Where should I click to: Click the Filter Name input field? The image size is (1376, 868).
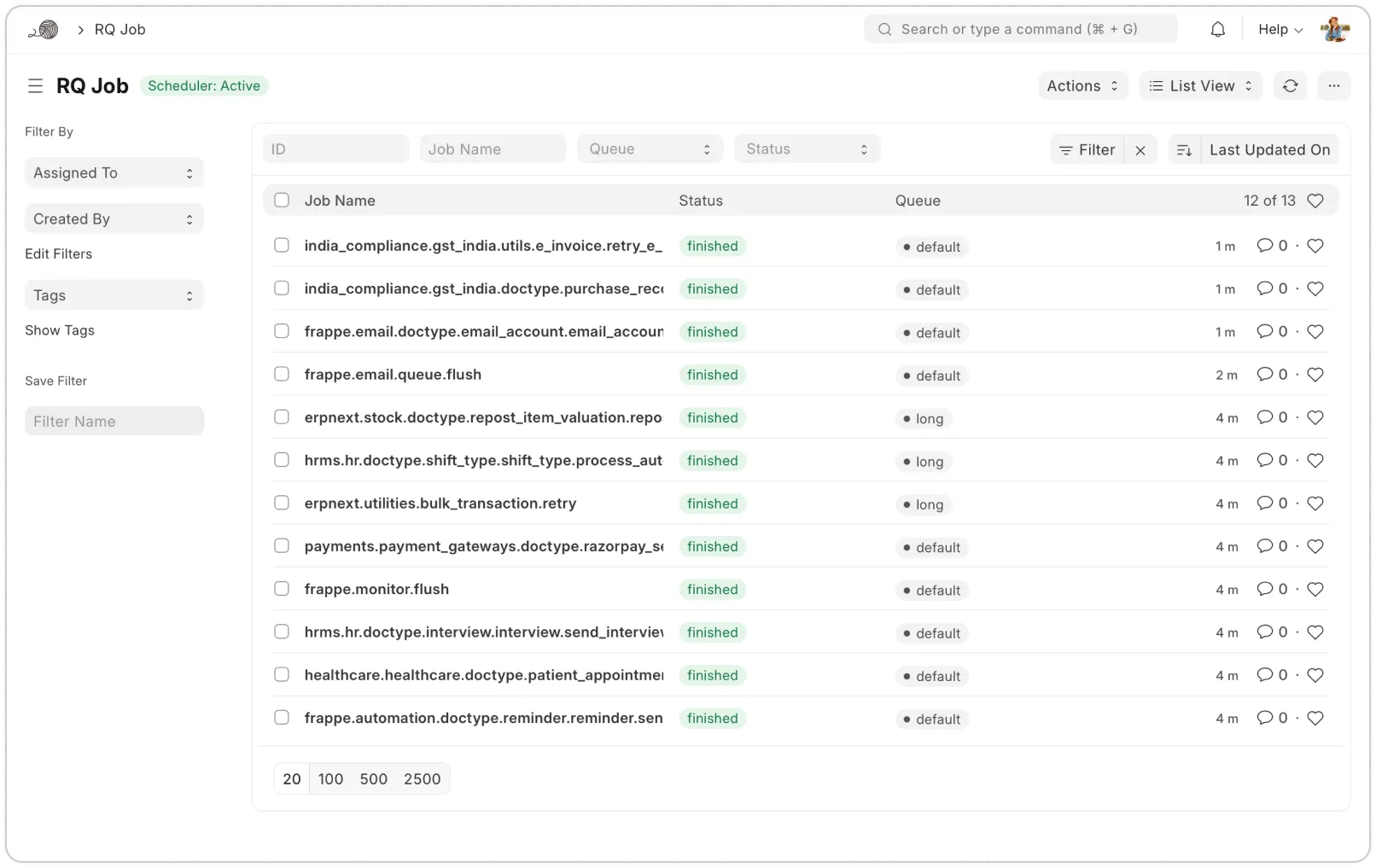coord(114,420)
